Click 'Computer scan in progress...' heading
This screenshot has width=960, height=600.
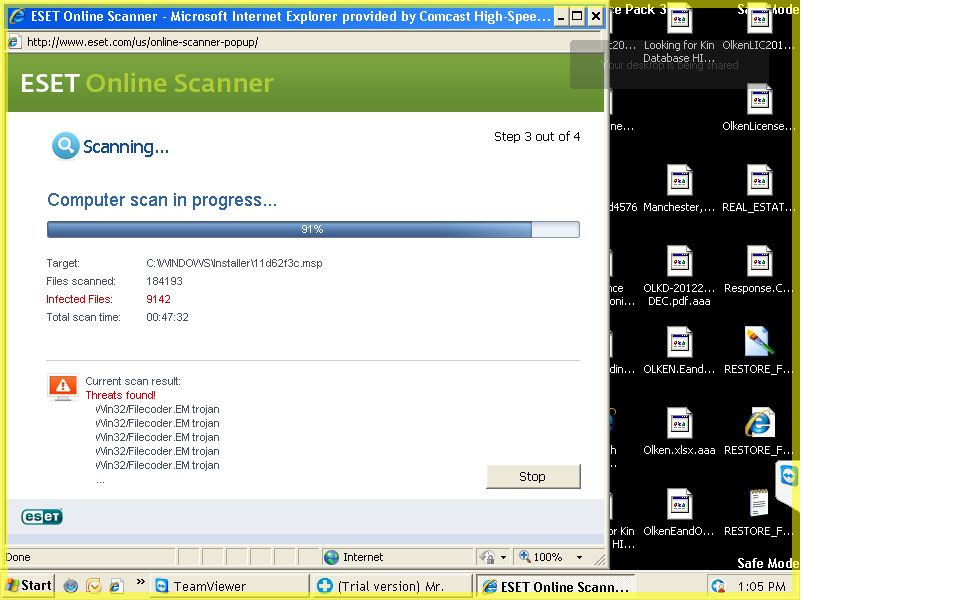(x=162, y=200)
